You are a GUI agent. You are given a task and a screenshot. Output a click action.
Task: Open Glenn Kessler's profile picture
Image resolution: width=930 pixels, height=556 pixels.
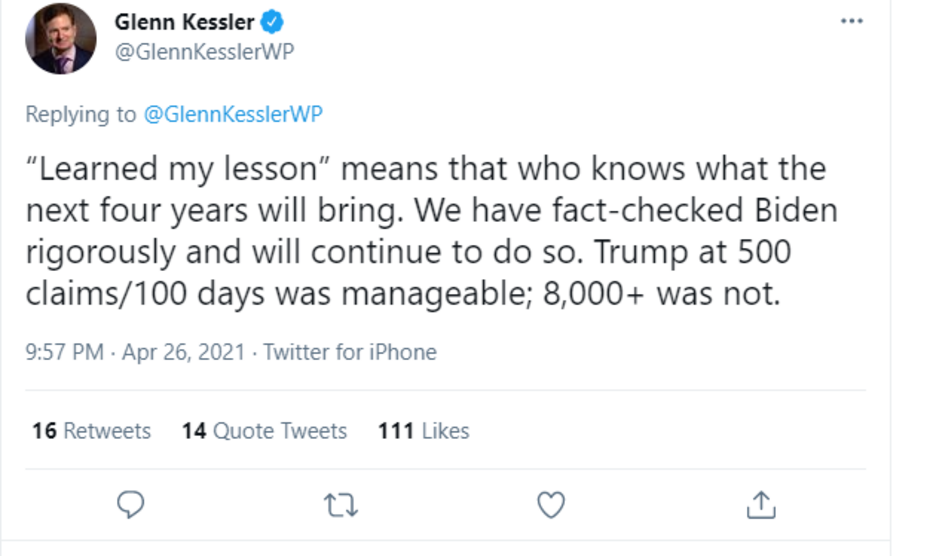point(61,39)
